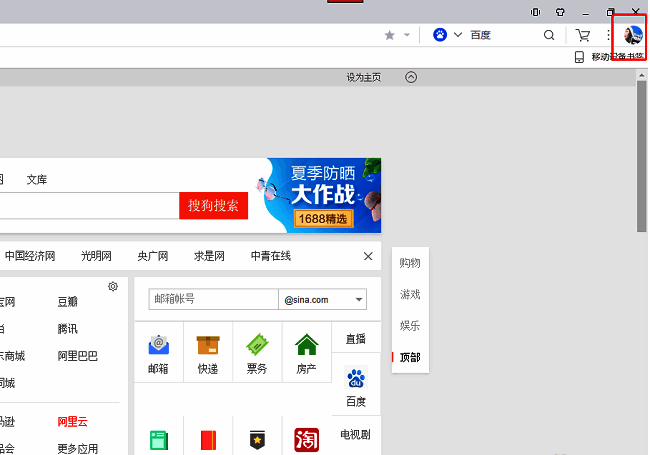Click the 房产 house icon
This screenshot has width=650, height=455.
(x=306, y=345)
